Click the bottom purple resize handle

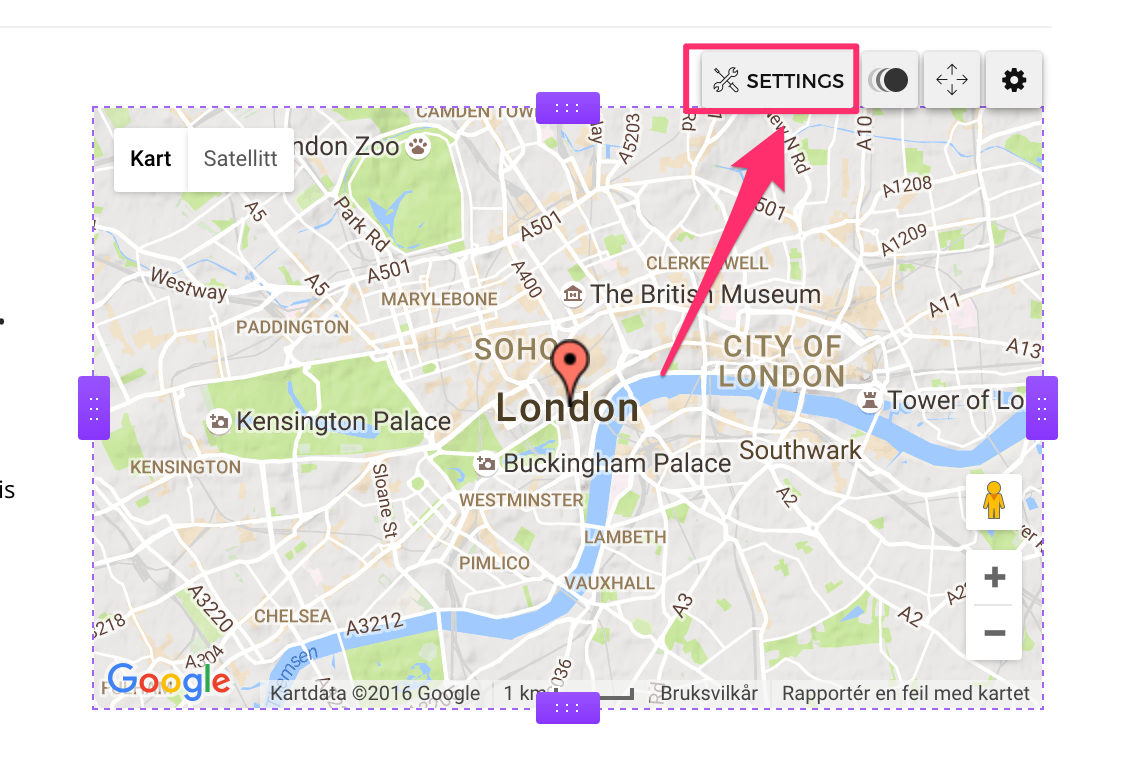[567, 708]
